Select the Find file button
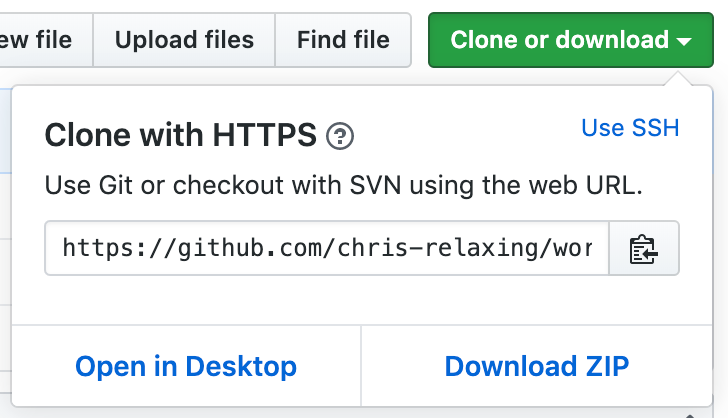This screenshot has height=418, width=728. point(343,40)
